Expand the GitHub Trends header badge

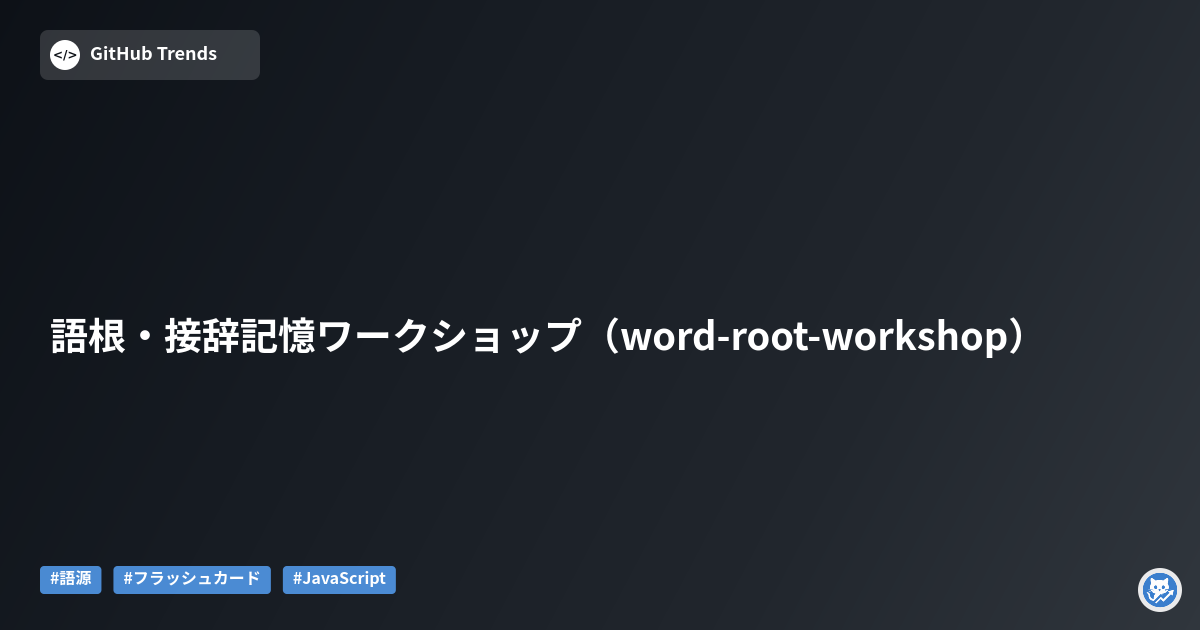coord(149,55)
